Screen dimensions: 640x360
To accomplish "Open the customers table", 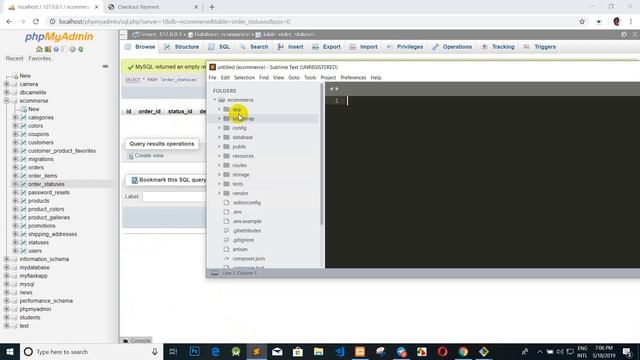I will [41, 142].
